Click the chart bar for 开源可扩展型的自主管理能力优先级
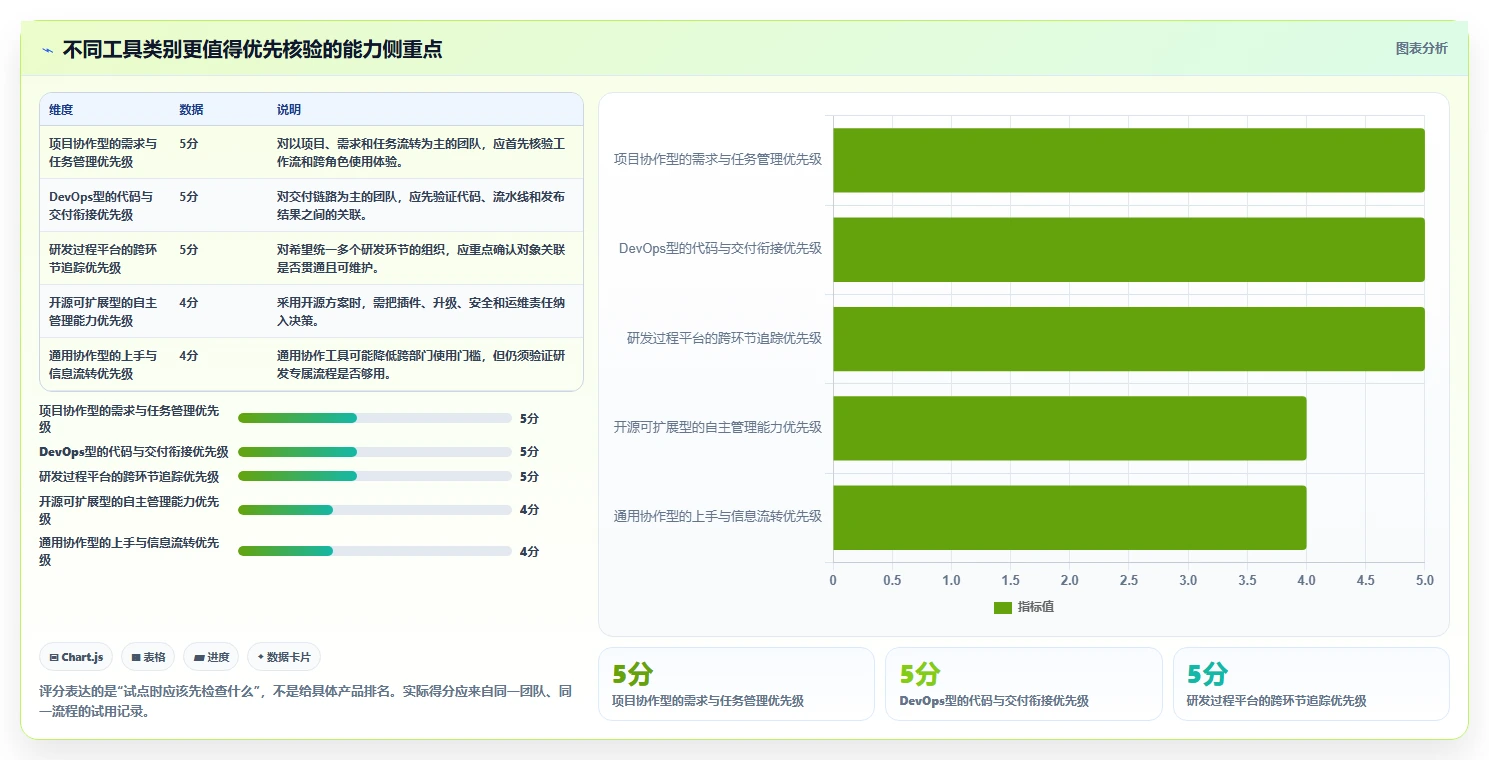This screenshot has width=1489, height=760. tap(1069, 428)
